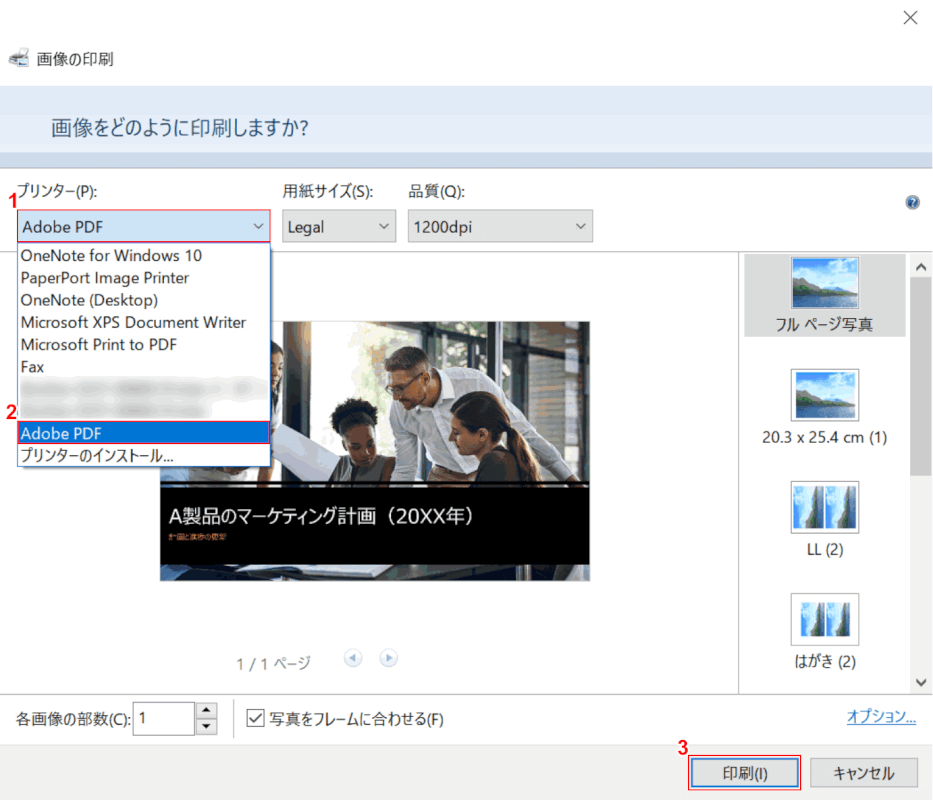Open the プリンター dropdown showing Adobe PDF
The image size is (933, 800).
(143, 226)
